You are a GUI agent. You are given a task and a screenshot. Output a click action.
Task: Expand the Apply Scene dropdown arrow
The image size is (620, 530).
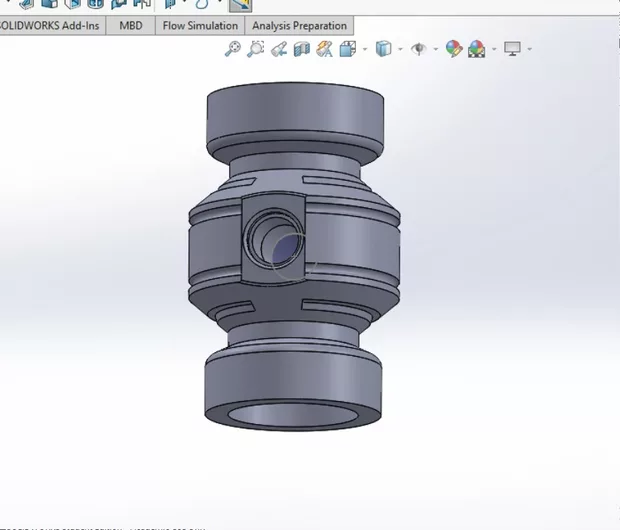click(494, 48)
